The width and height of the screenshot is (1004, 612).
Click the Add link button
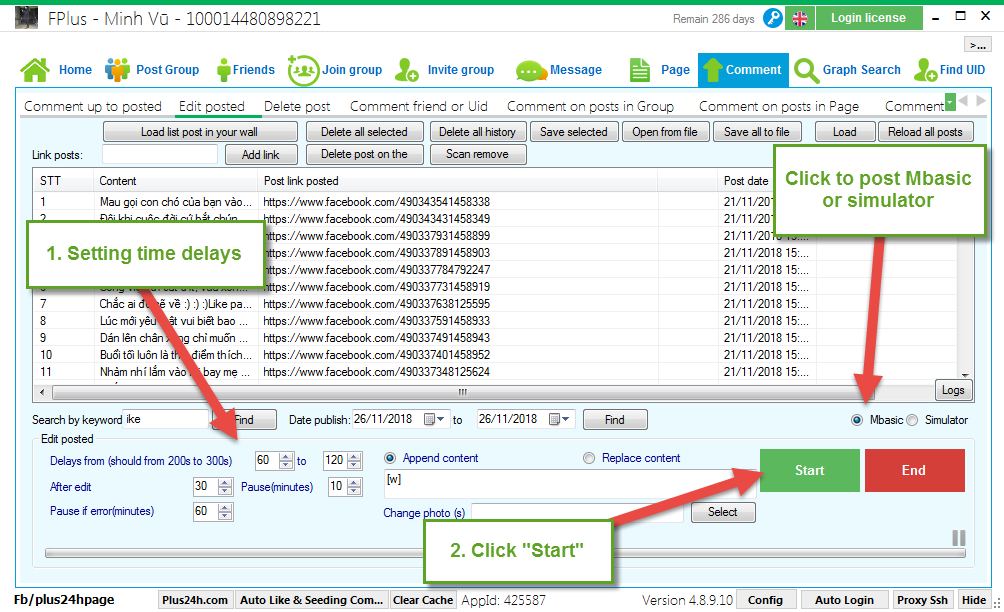tap(261, 155)
